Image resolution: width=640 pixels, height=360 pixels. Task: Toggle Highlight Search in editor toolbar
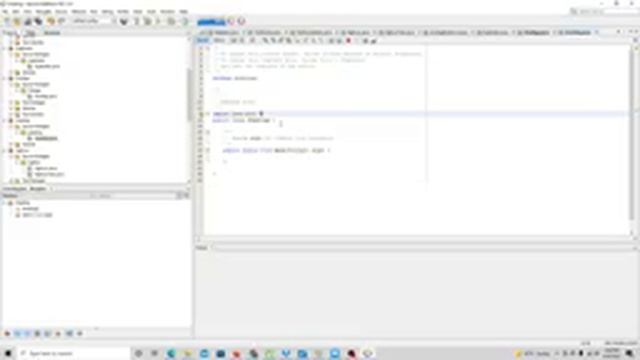pyautogui.click(x=289, y=41)
